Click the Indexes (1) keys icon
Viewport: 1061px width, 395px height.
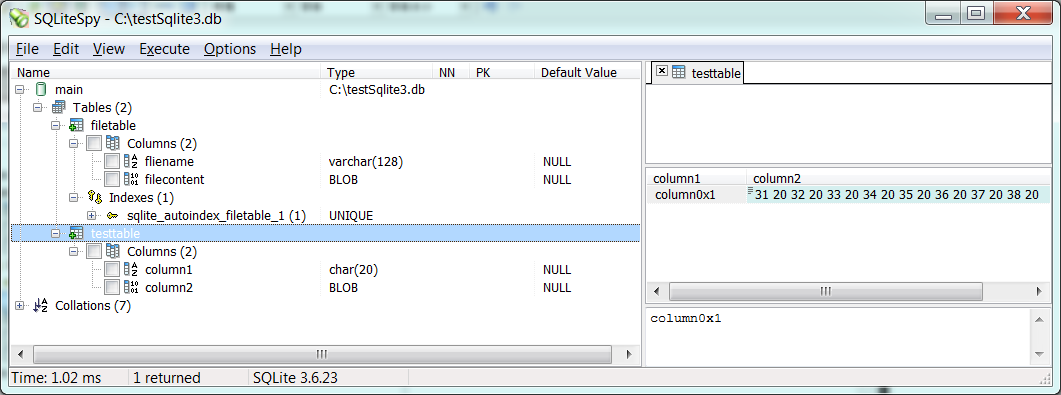tap(95, 198)
